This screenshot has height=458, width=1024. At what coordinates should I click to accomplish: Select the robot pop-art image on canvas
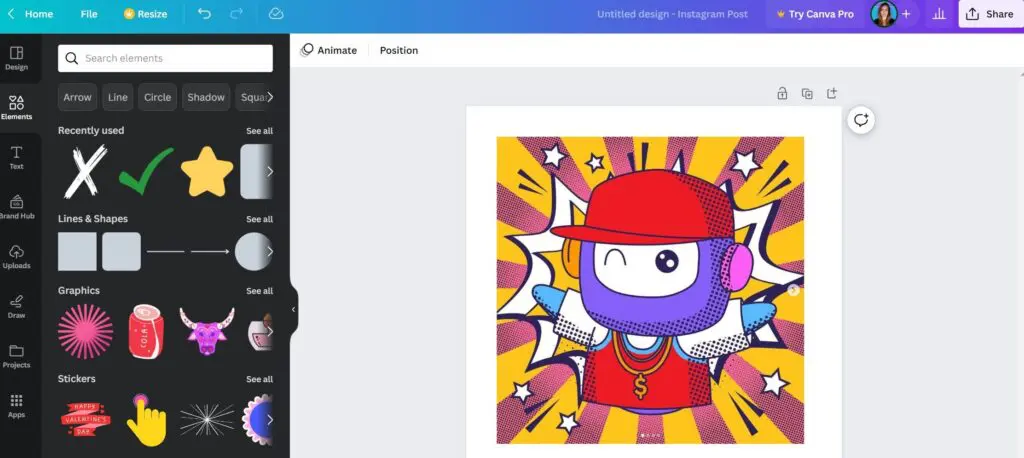coord(650,290)
